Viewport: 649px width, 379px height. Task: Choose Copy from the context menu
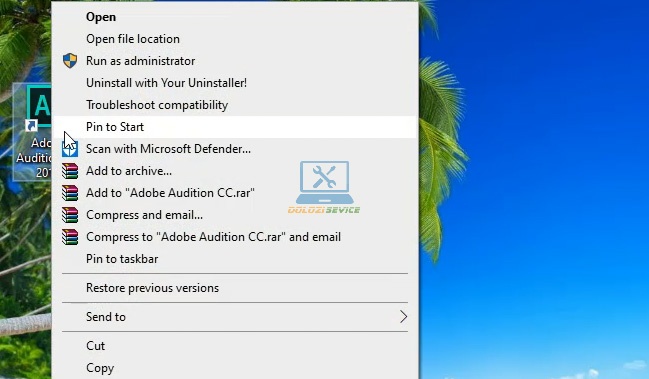[x=235, y=368]
